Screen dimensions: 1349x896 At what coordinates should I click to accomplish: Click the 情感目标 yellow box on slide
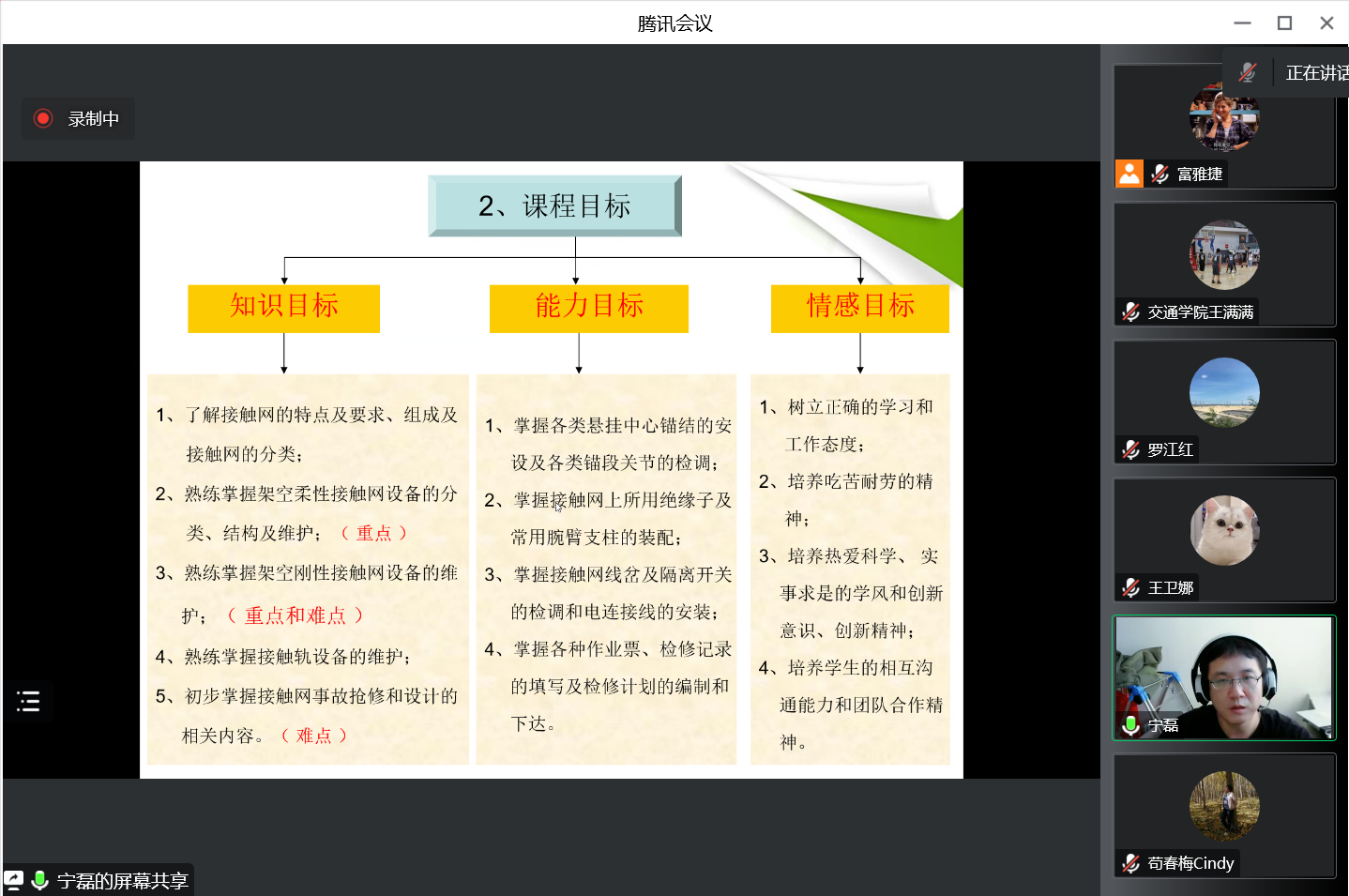click(859, 308)
